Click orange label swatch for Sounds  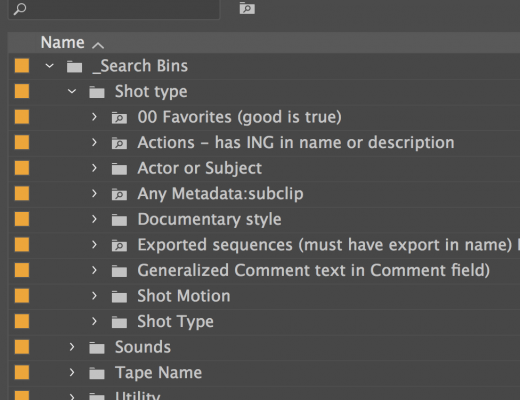point(22,347)
